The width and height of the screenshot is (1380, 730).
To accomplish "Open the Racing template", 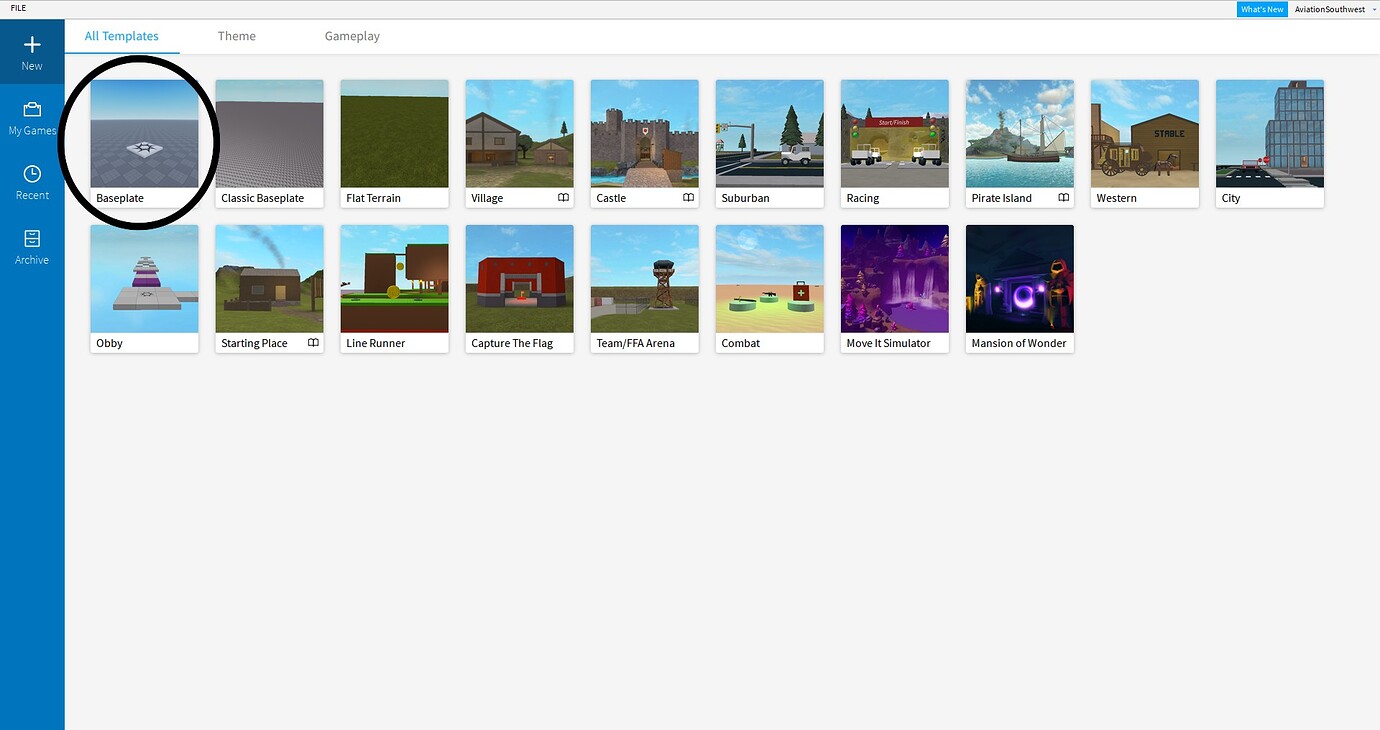I will point(894,133).
